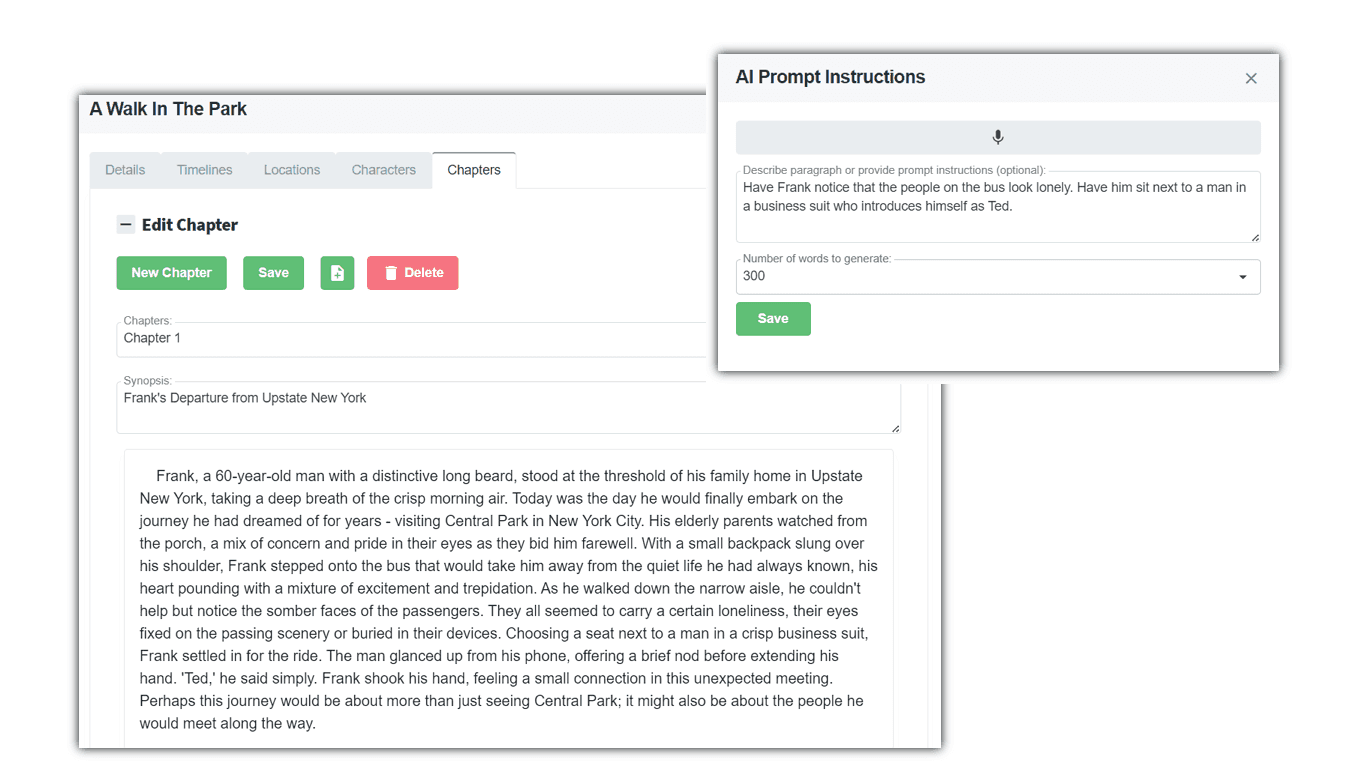Select the Chapters tab
The width and height of the screenshot is (1366, 768).
coord(473,169)
